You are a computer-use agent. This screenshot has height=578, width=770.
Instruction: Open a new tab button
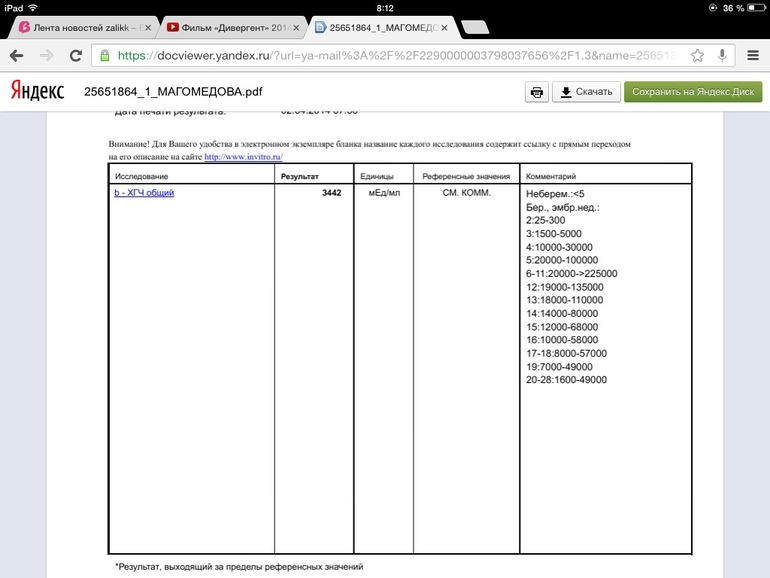click(475, 27)
